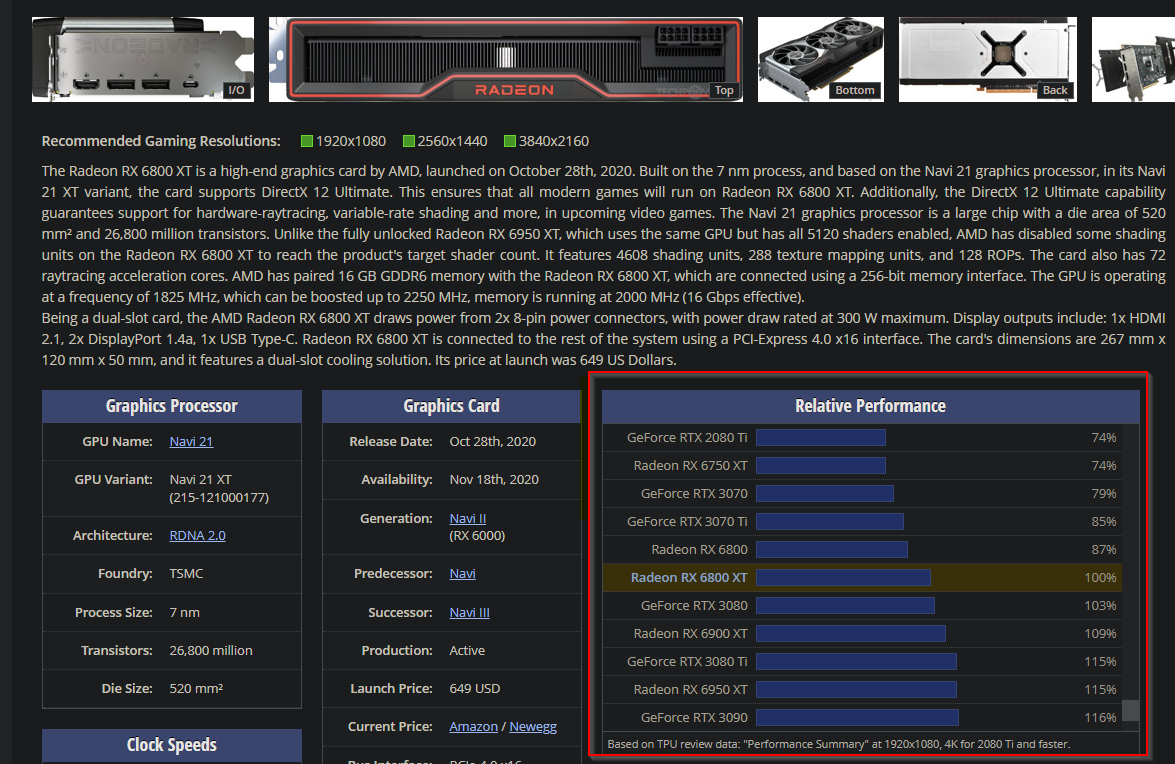
Task: Click the 3840x2160 resolution label
Action: (554, 141)
